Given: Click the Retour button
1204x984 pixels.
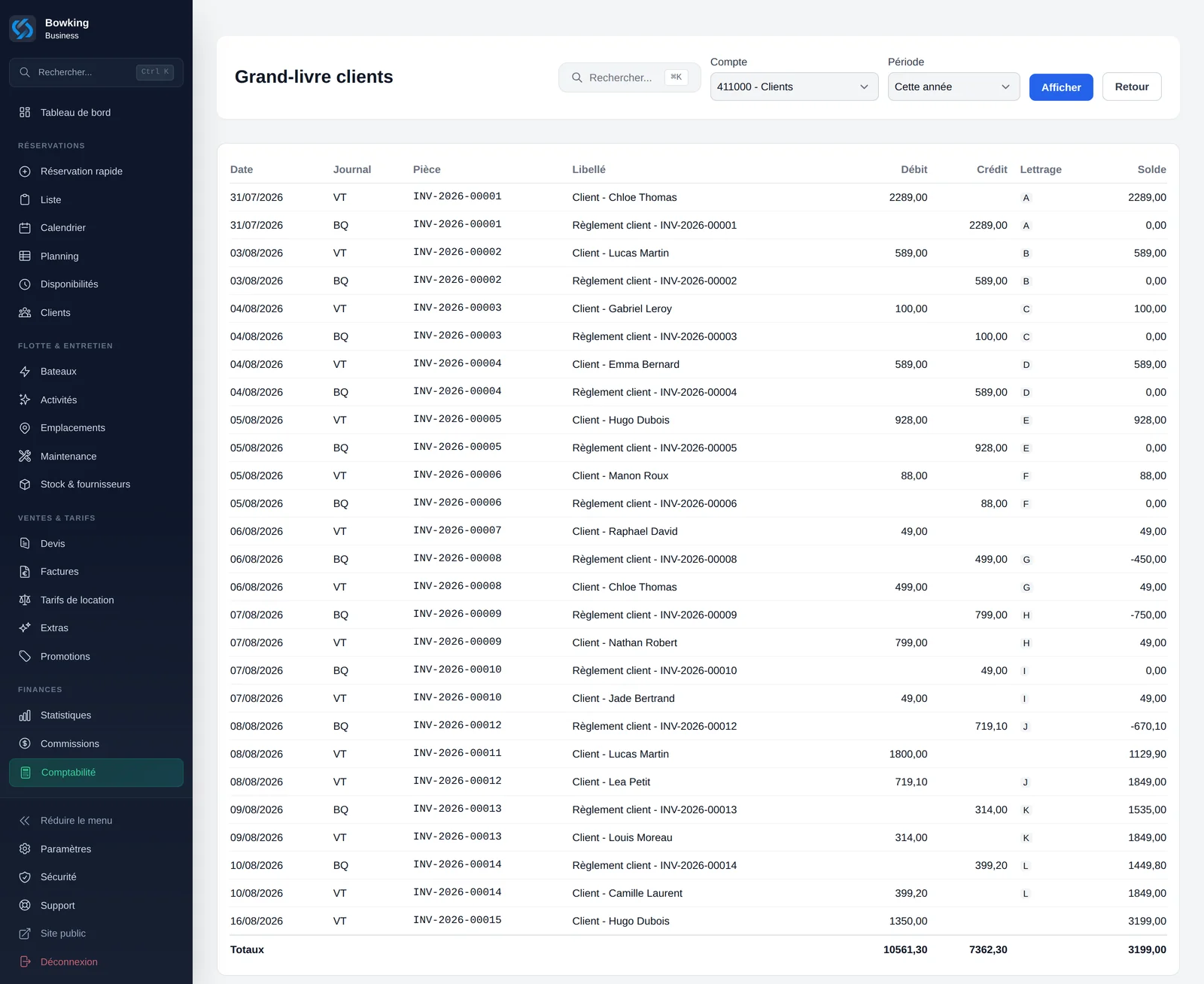Looking at the screenshot, I should (1132, 87).
